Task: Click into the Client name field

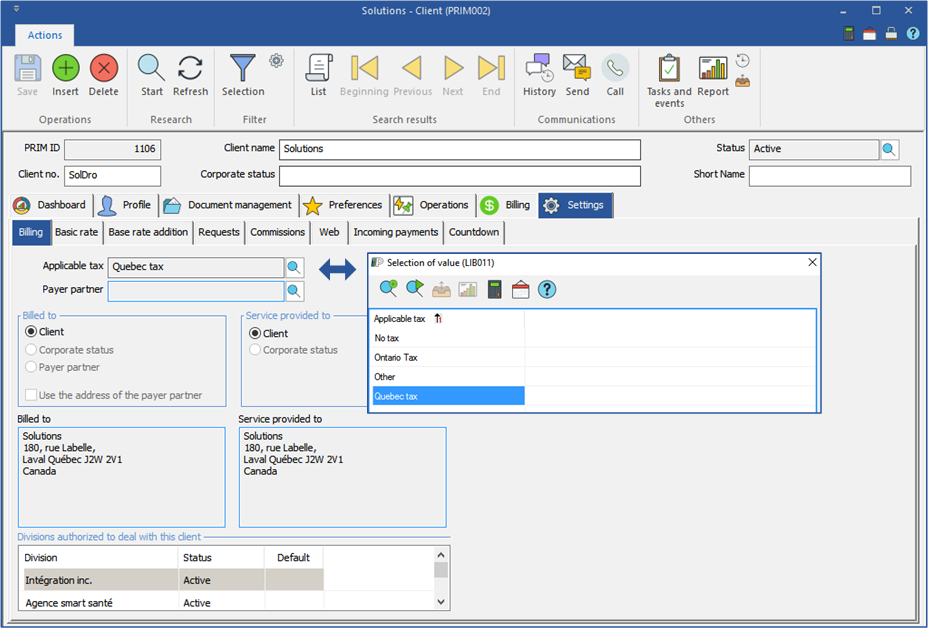Action: (x=460, y=149)
